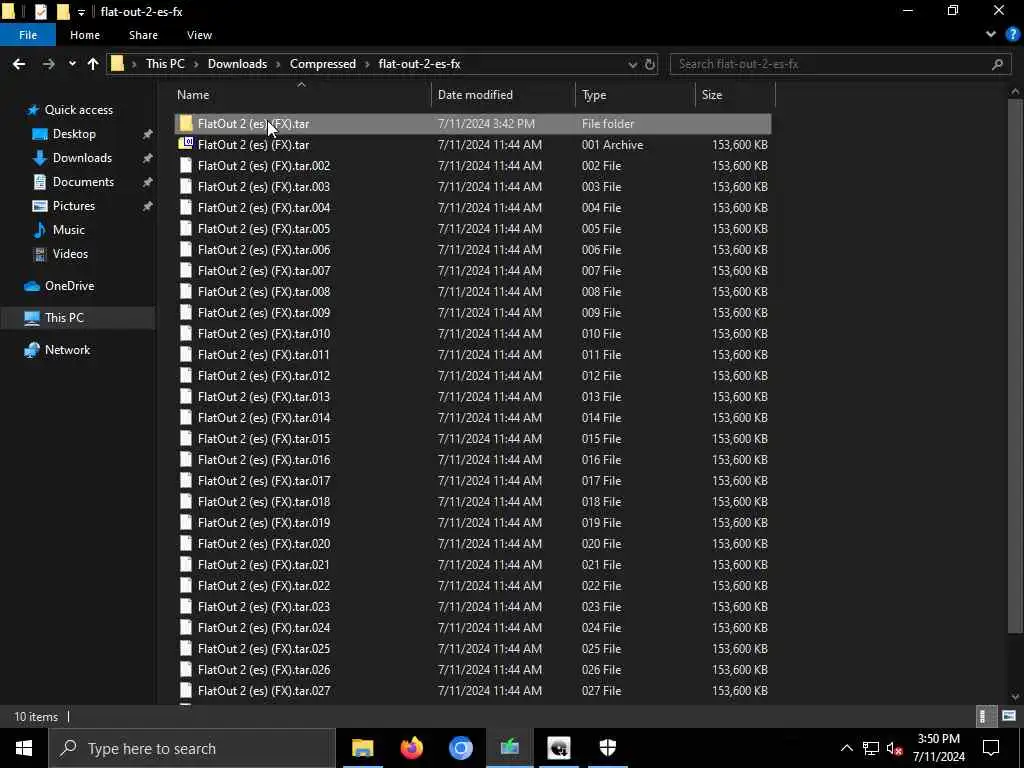
Task: Click the icon of the FlatOut tar.023 file
Action: tap(186, 606)
